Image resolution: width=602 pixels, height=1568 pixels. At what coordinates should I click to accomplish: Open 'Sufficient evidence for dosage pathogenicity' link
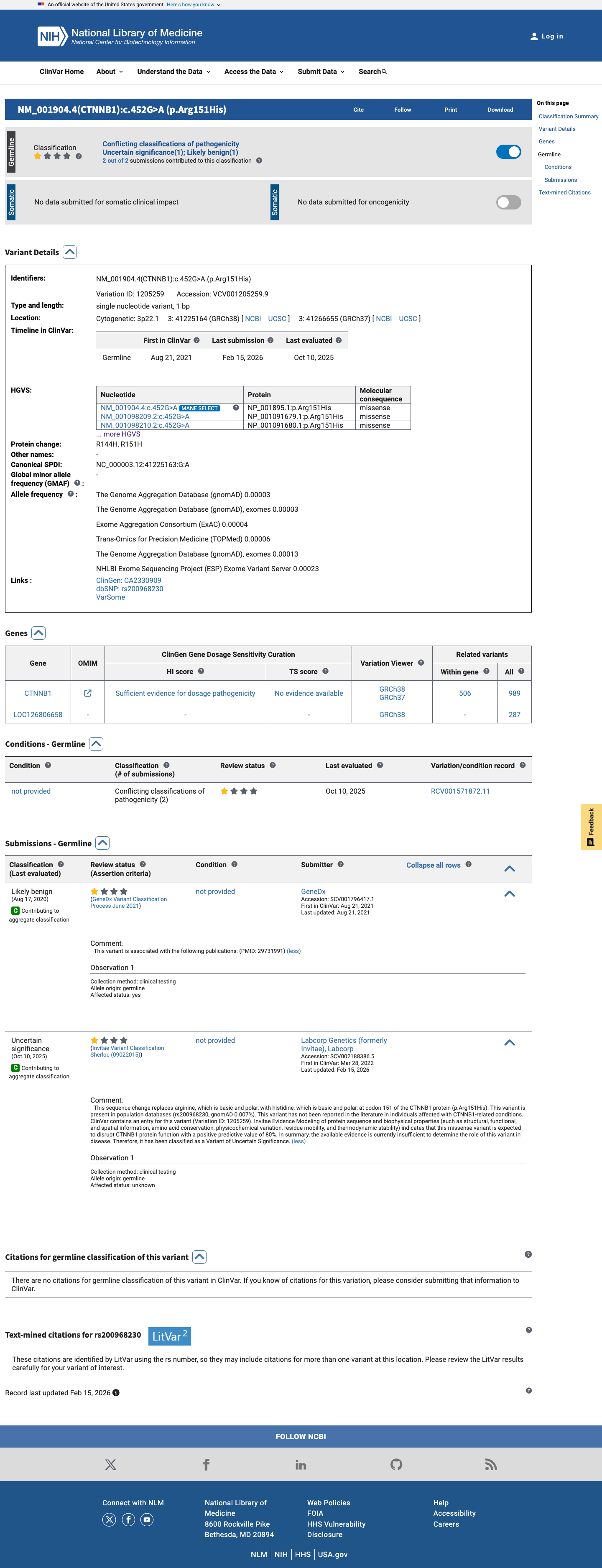[185, 693]
